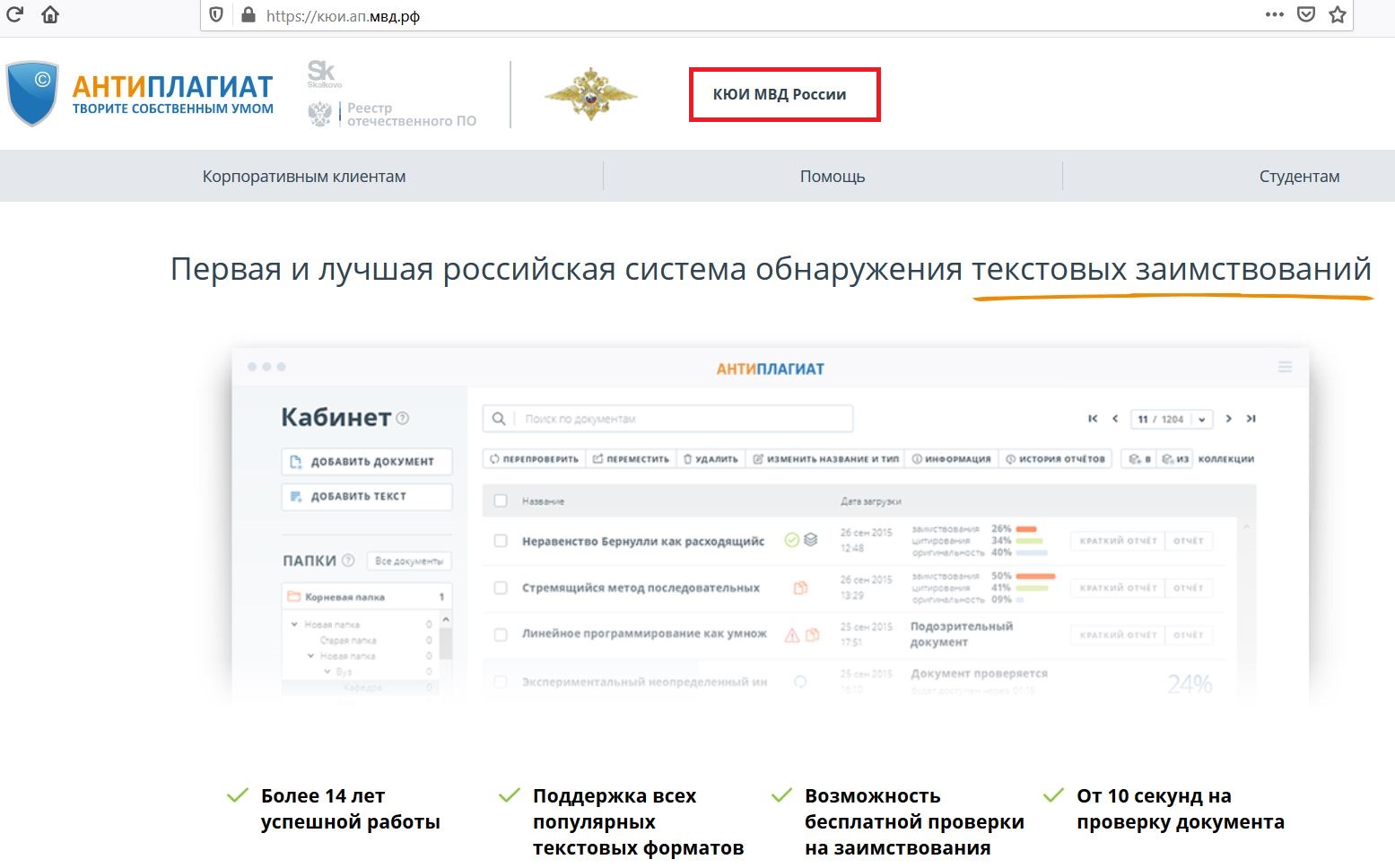Select the Корневая папка folder

click(x=367, y=597)
